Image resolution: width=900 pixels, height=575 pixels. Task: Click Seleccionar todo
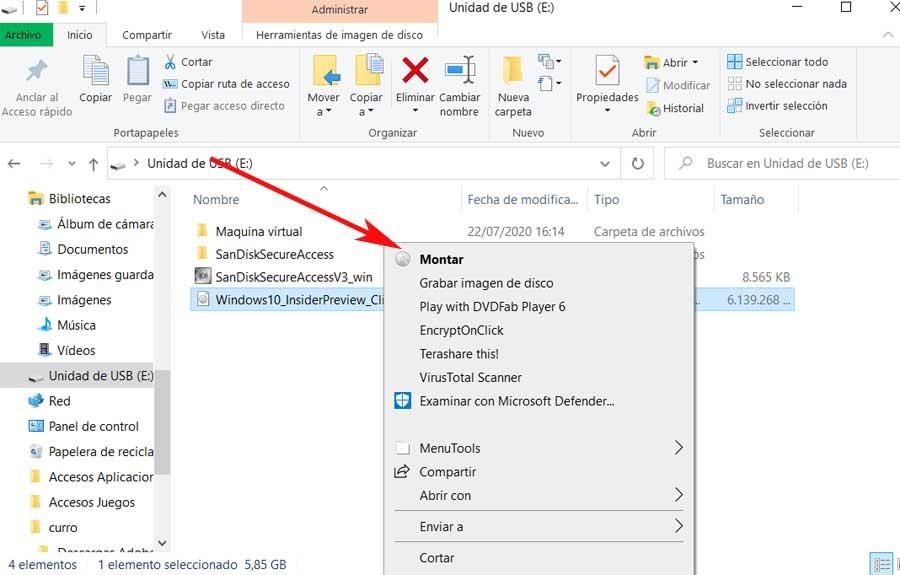778,61
